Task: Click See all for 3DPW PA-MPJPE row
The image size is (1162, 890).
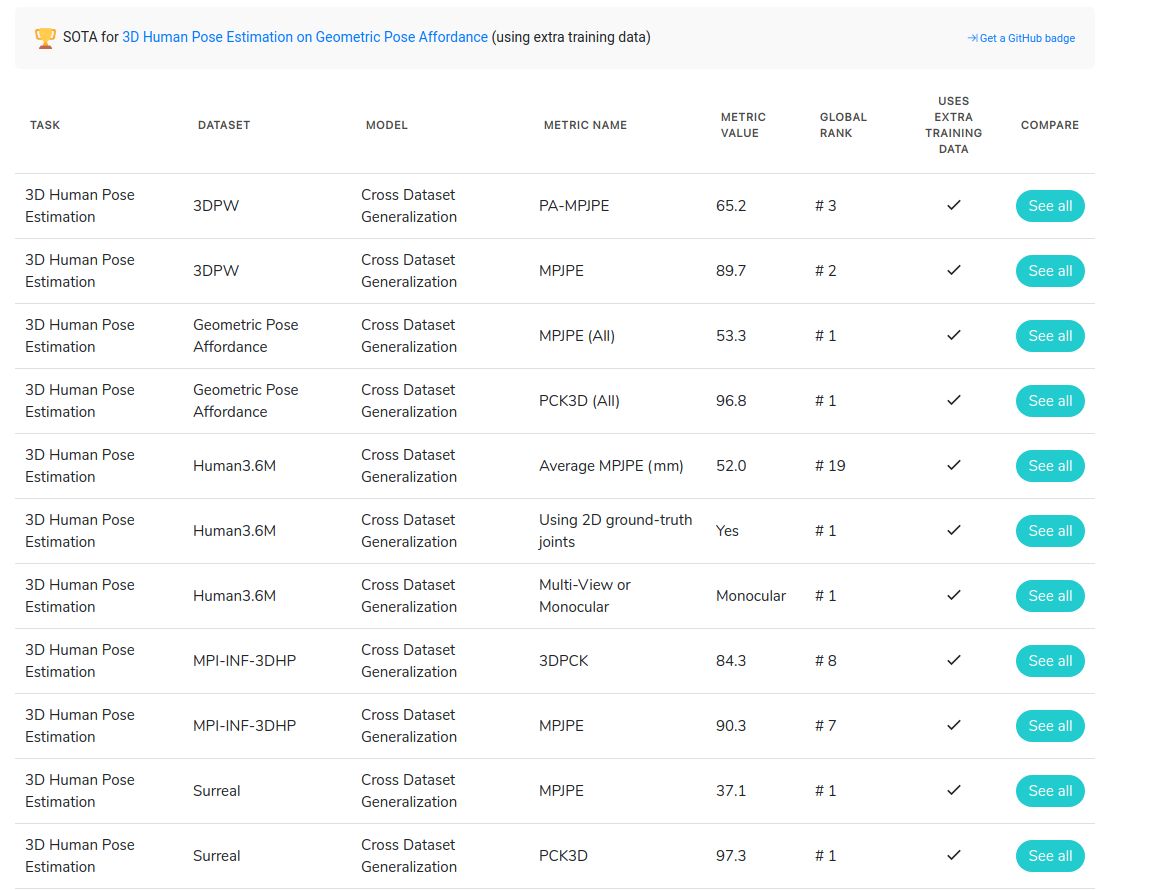Action: coord(1049,206)
